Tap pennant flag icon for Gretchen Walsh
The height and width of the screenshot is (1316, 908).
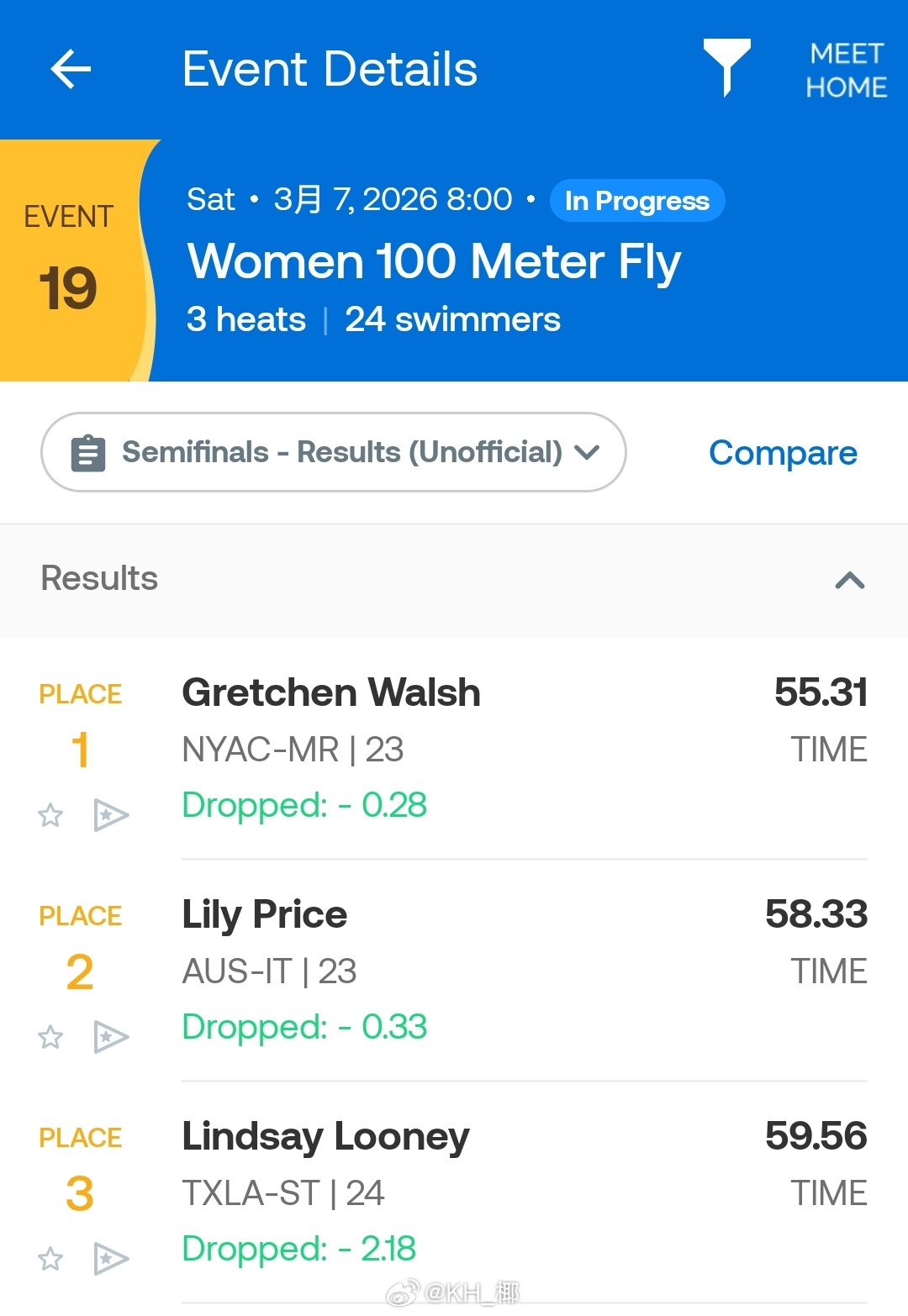(x=110, y=814)
